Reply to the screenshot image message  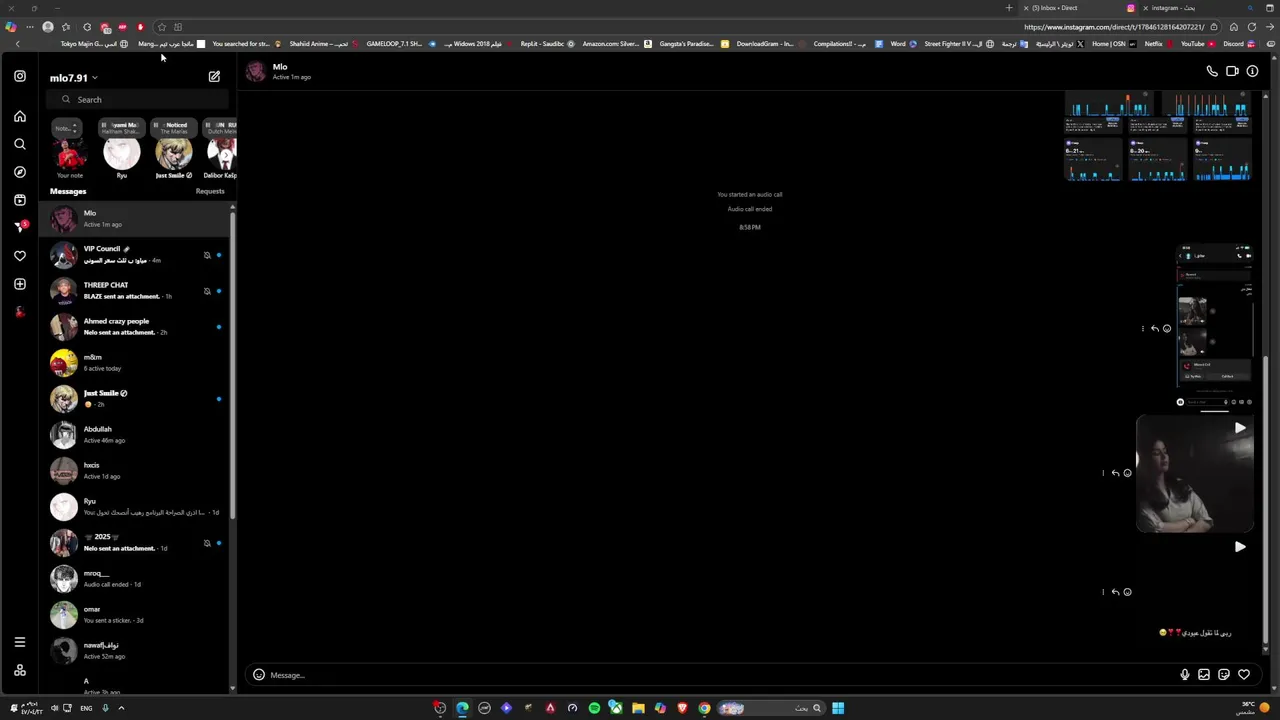point(1154,329)
